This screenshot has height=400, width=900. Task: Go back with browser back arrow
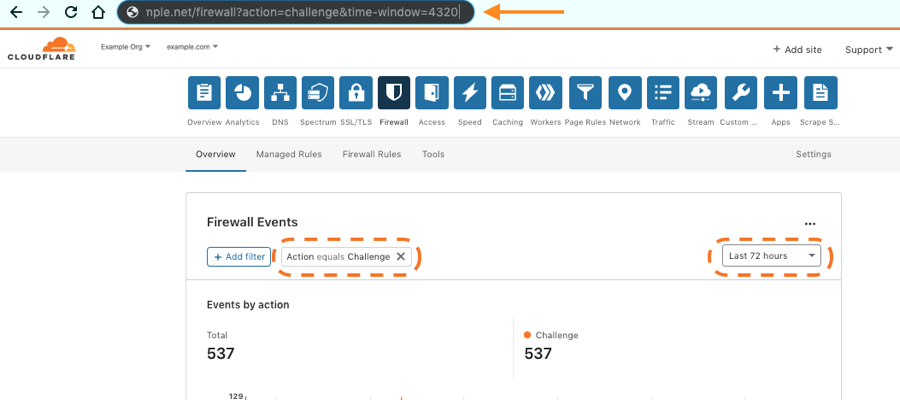[16, 12]
